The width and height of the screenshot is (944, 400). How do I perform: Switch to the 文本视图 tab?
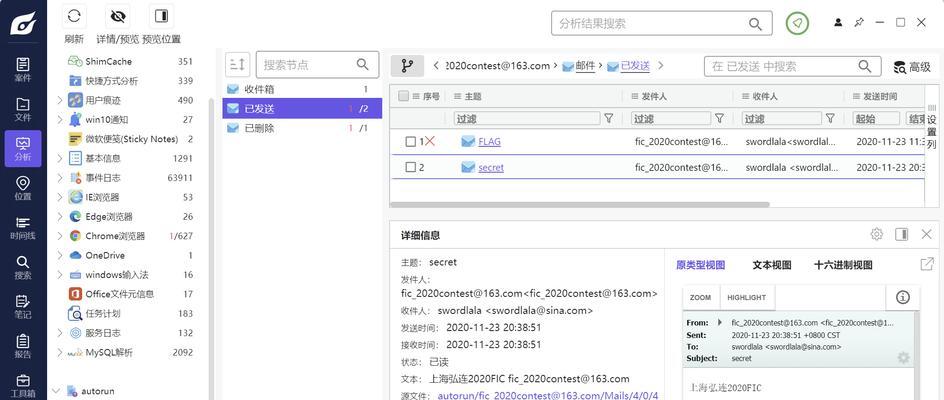[x=772, y=265]
